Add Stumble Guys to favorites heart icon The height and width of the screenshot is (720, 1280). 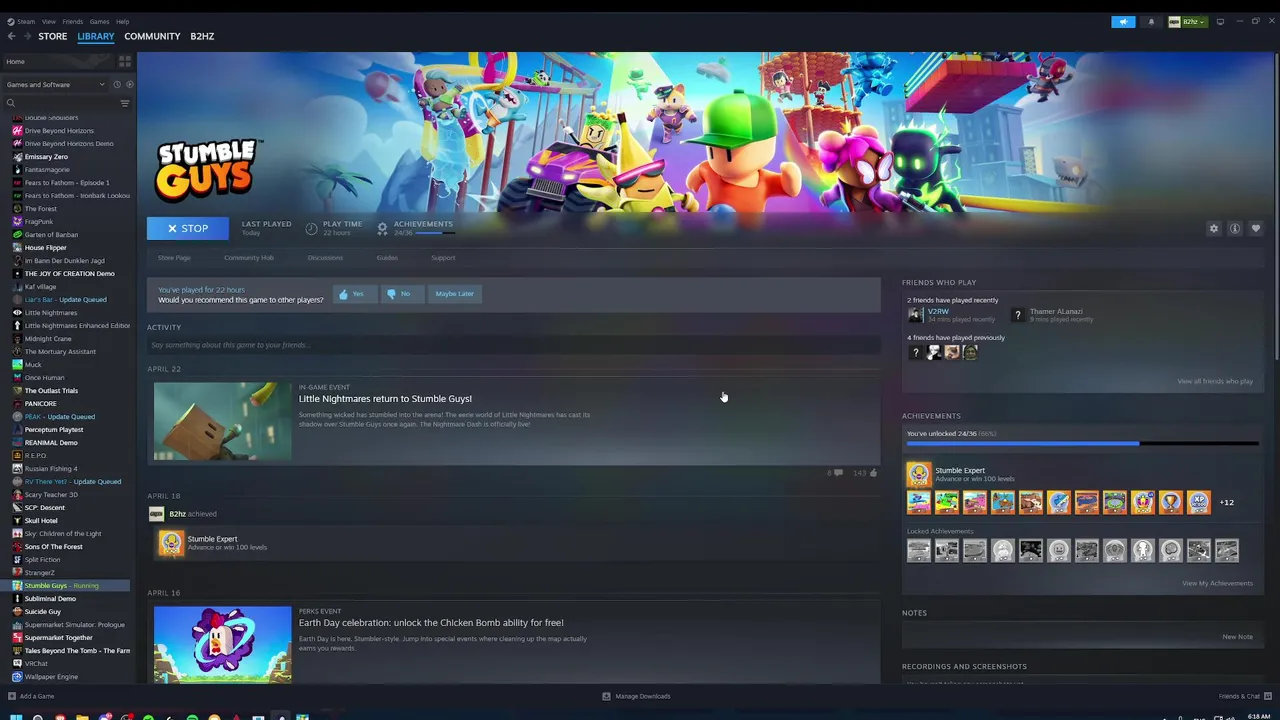[x=1256, y=228]
